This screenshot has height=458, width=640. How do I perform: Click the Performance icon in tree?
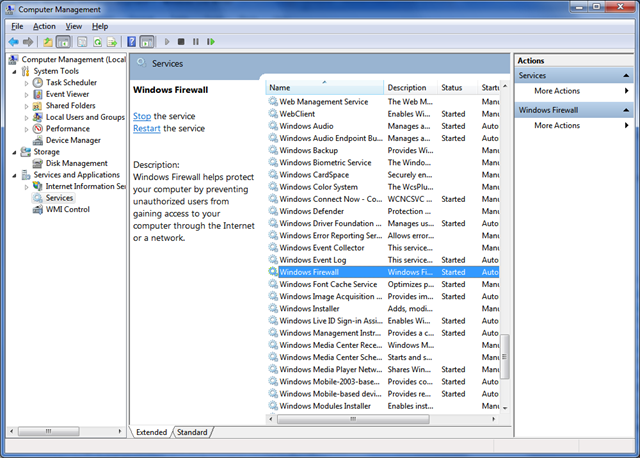point(38,129)
